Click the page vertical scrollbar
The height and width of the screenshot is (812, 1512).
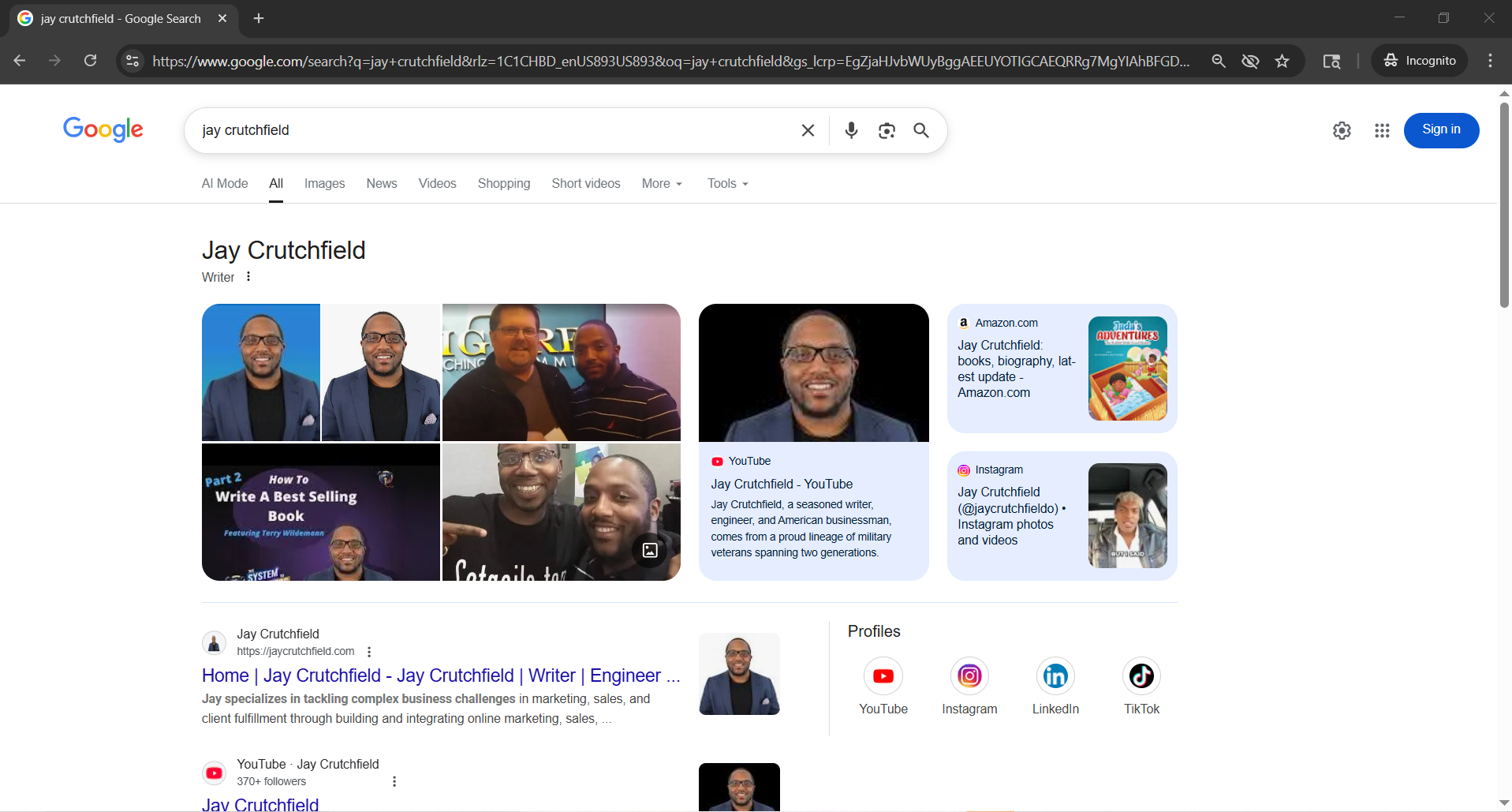tap(1504, 205)
